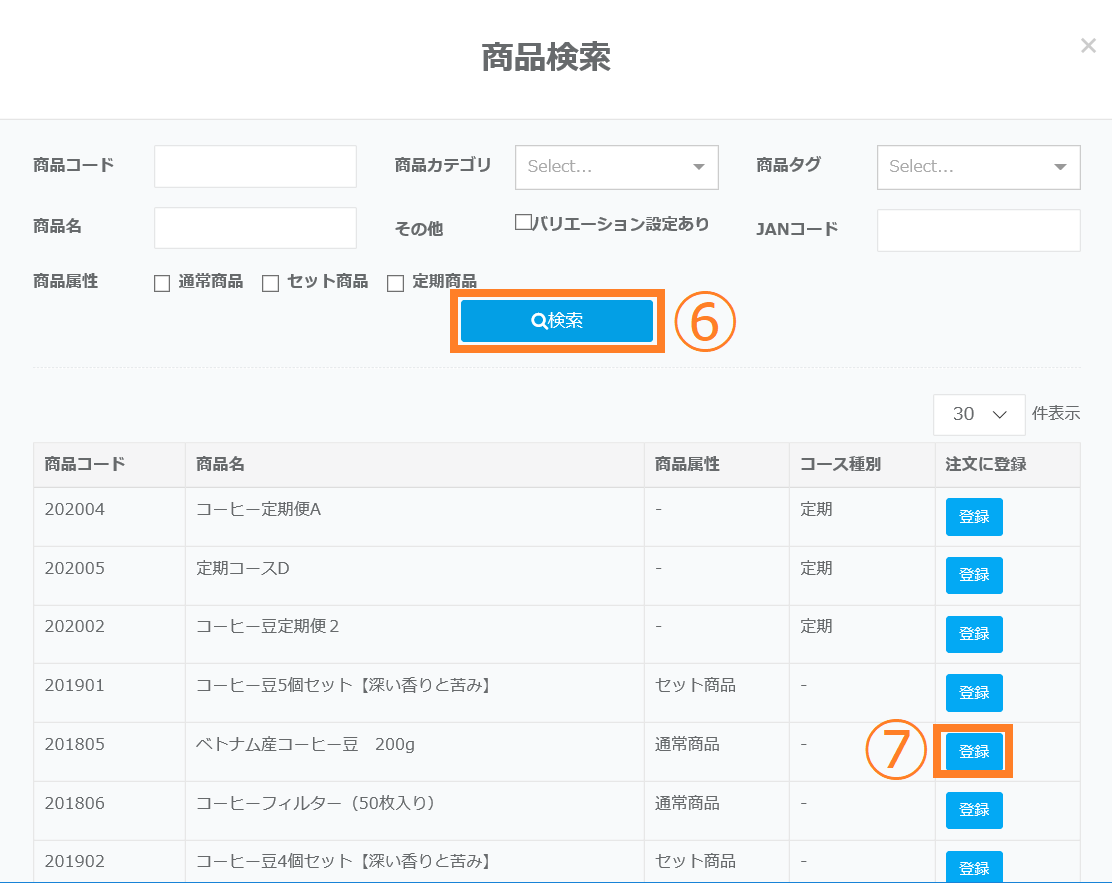Screen dimensions: 1112x883
Task: Close the 商品検索 dialog with X
Action: tap(1088, 46)
